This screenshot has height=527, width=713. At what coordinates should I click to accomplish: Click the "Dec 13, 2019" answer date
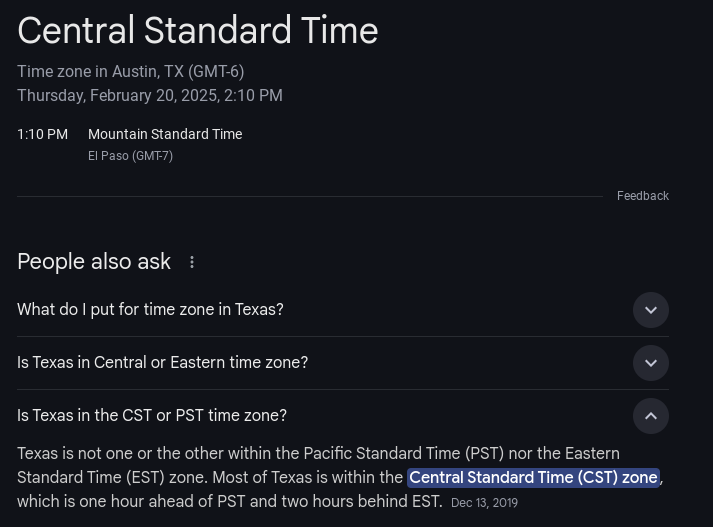click(x=484, y=503)
